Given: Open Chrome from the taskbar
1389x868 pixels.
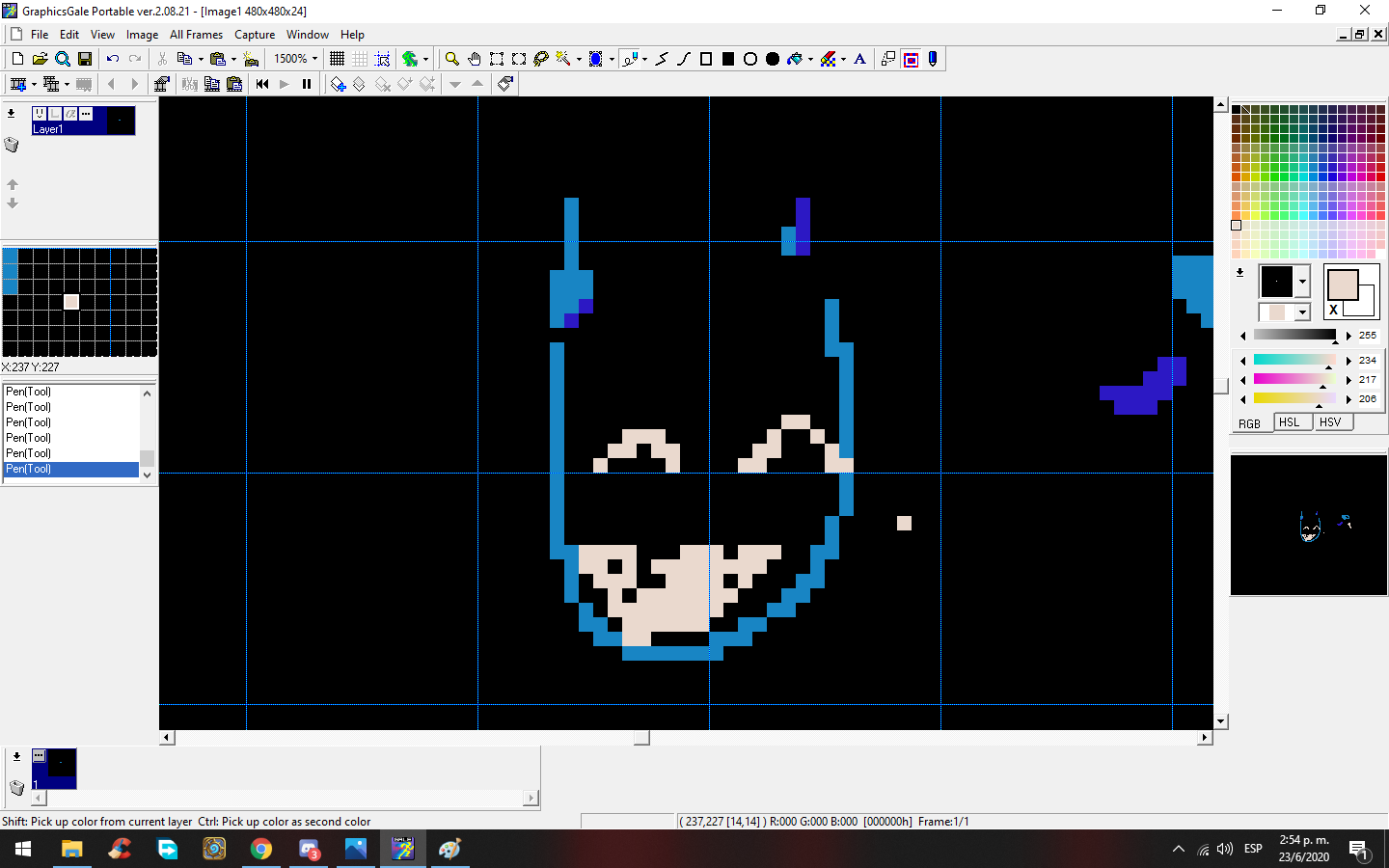Looking at the screenshot, I should click(261, 849).
